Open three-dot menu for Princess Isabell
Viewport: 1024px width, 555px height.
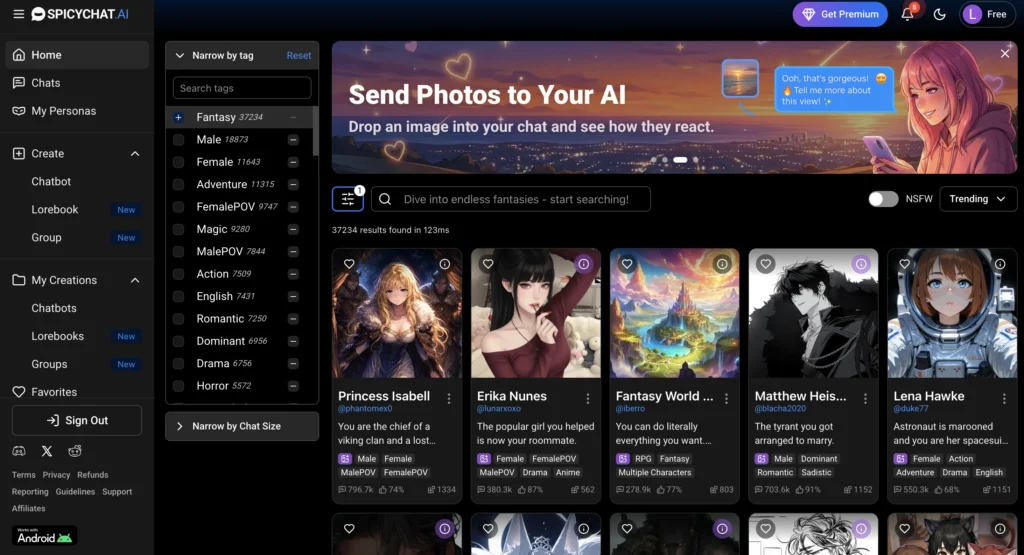(x=449, y=398)
